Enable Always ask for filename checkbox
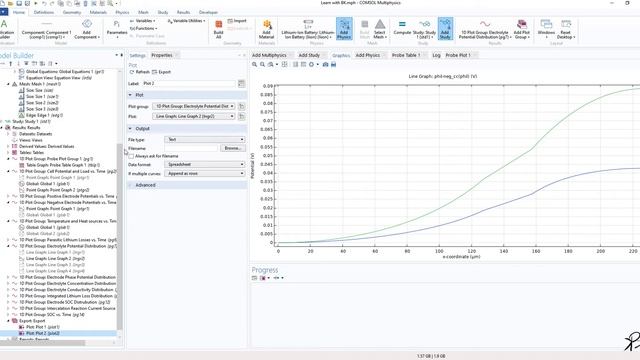Image resolution: width=640 pixels, height=360 pixels. tap(131, 156)
